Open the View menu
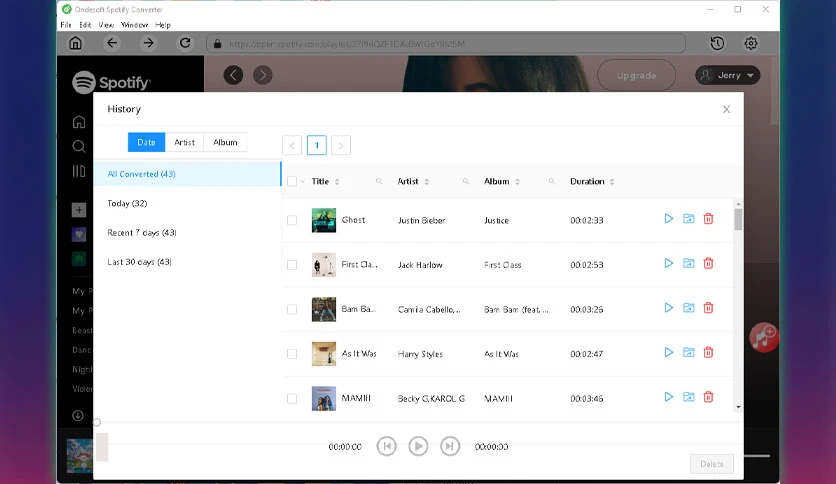Viewport: 836px width, 484px height. click(x=106, y=25)
